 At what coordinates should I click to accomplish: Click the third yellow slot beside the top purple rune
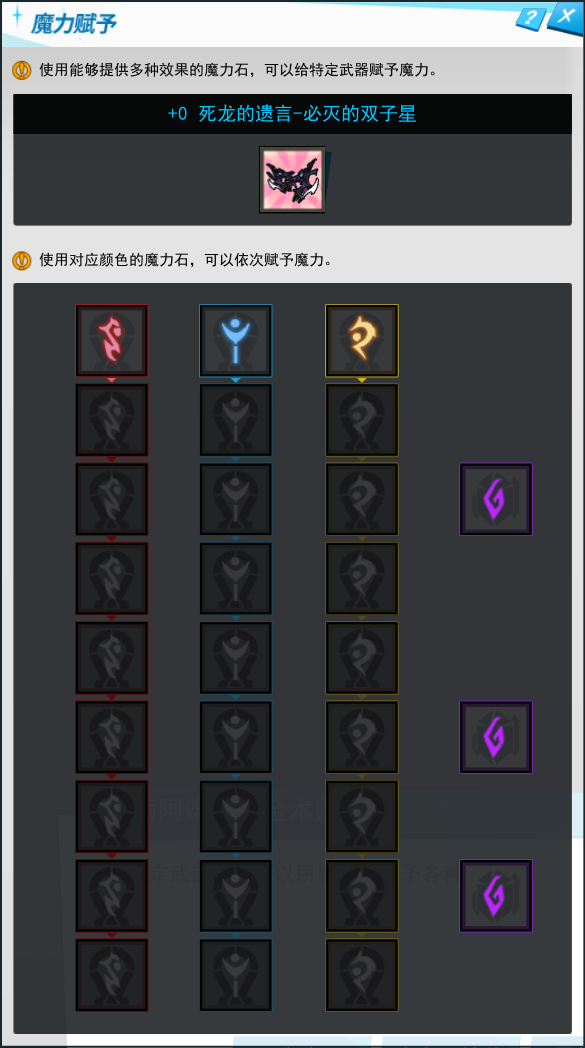pos(362,499)
